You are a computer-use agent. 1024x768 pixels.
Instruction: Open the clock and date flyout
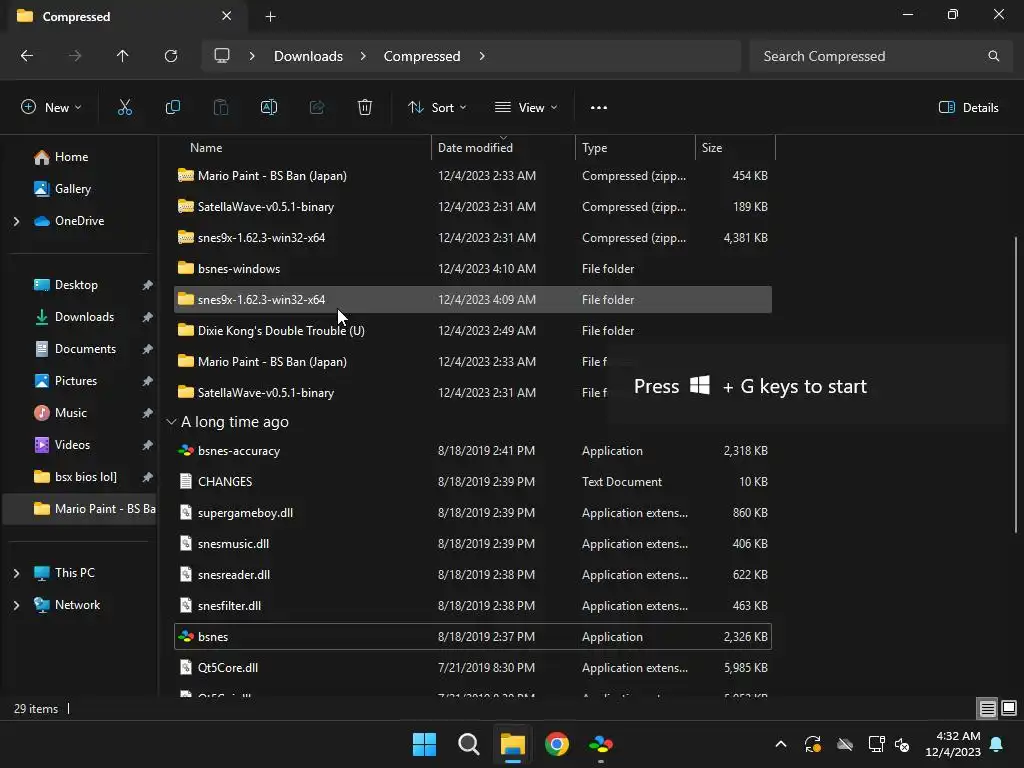953,744
